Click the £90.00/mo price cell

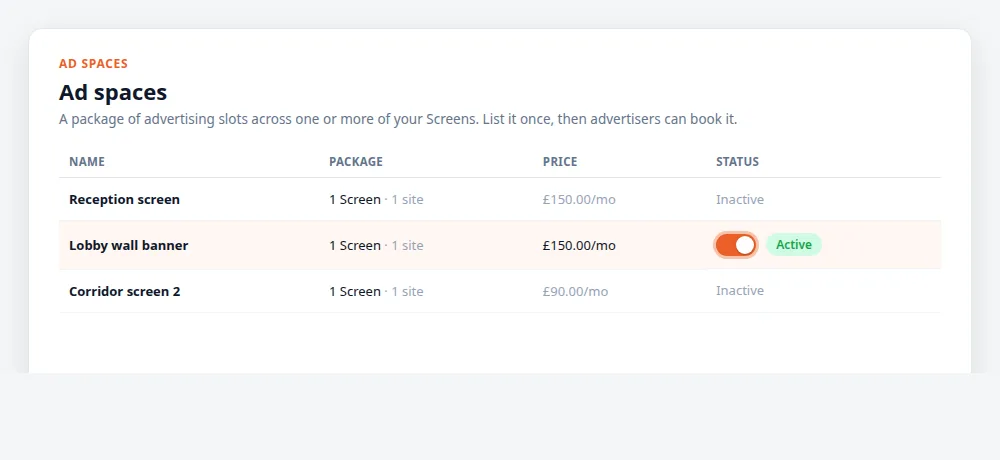point(575,292)
